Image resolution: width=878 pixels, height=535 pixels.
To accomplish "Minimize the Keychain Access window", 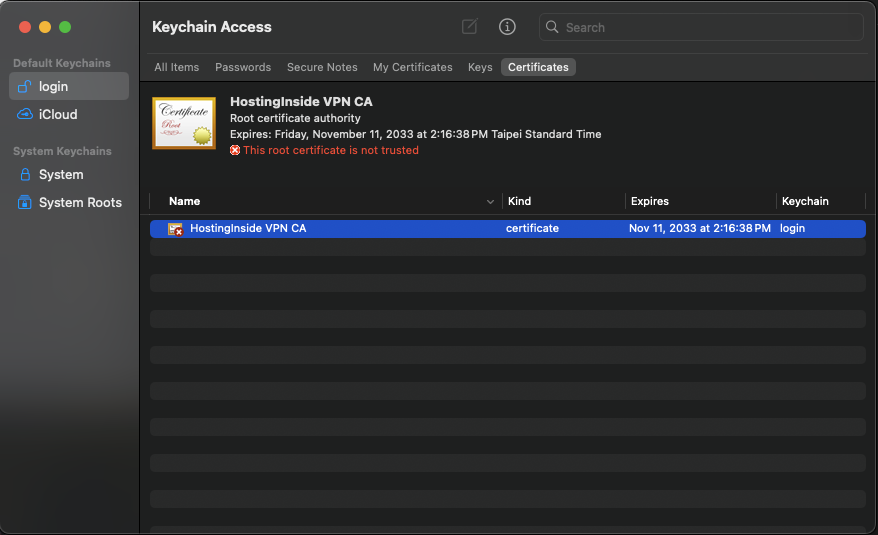I will coord(45,27).
